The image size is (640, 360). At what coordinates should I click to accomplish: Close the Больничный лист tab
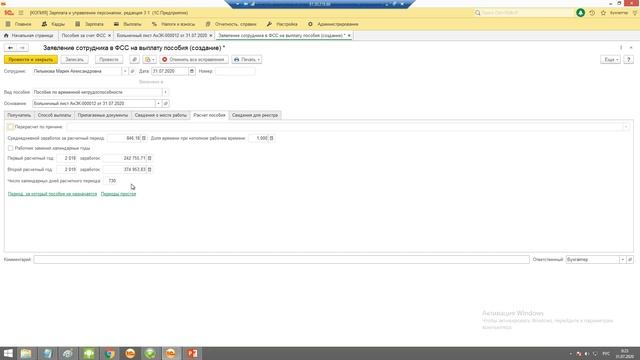[x=211, y=36]
